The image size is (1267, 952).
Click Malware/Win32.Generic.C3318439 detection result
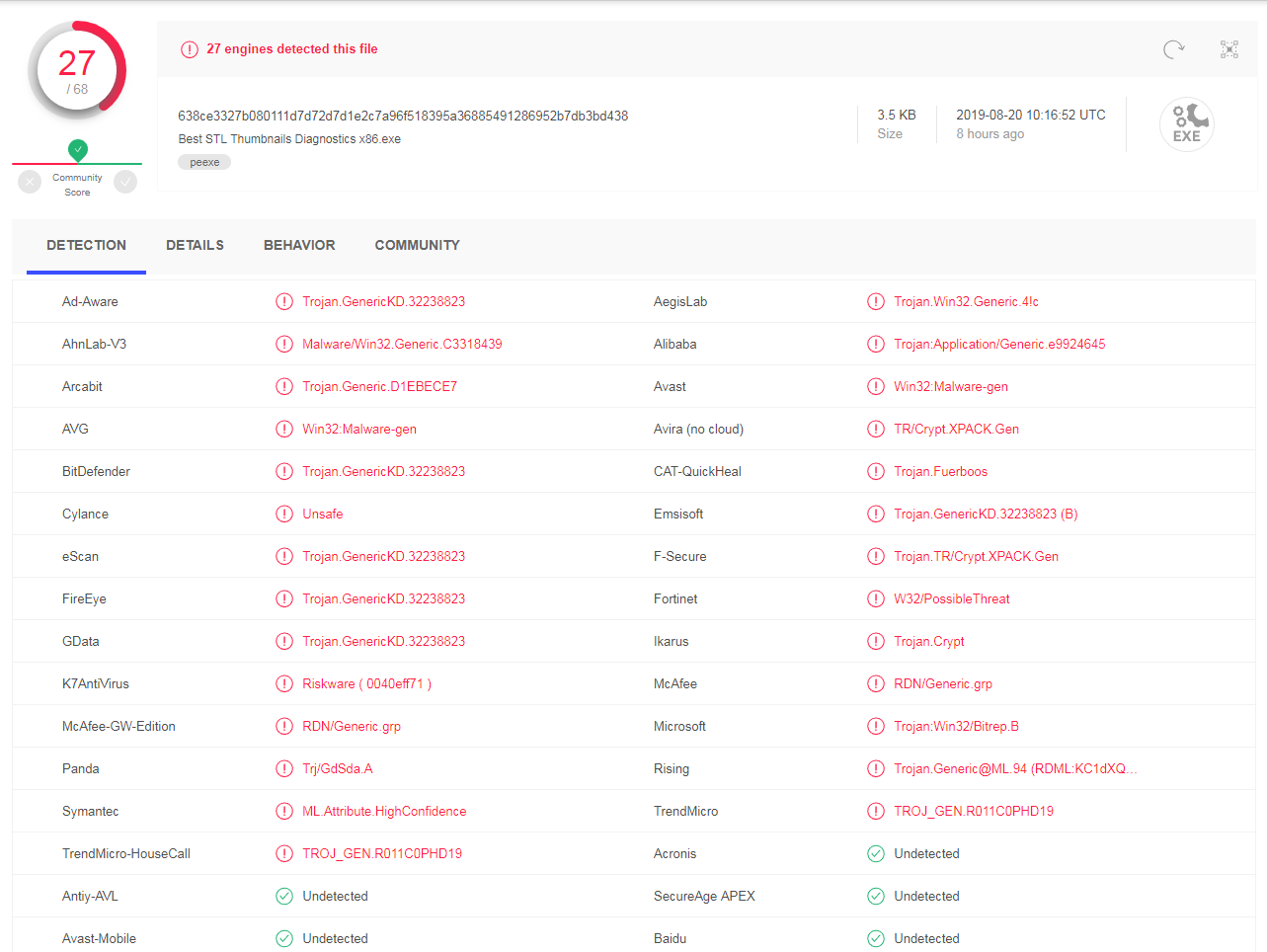402,345
